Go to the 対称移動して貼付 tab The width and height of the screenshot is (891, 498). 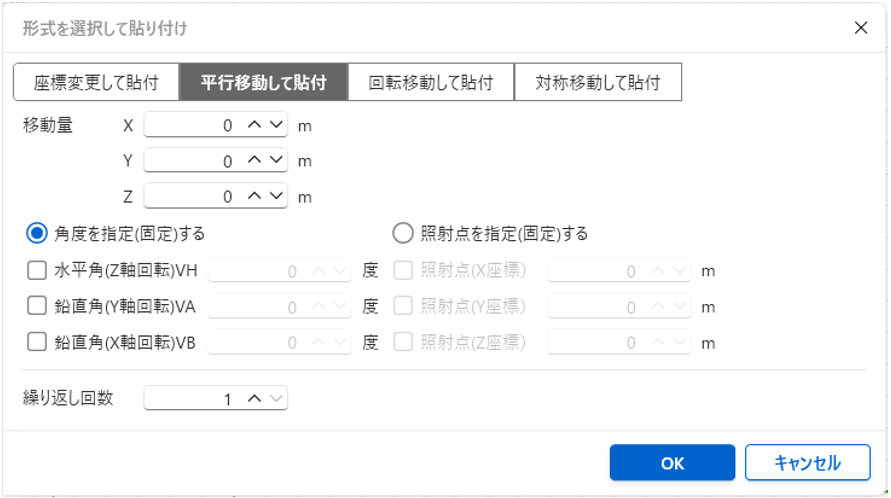pyautogui.click(x=598, y=83)
